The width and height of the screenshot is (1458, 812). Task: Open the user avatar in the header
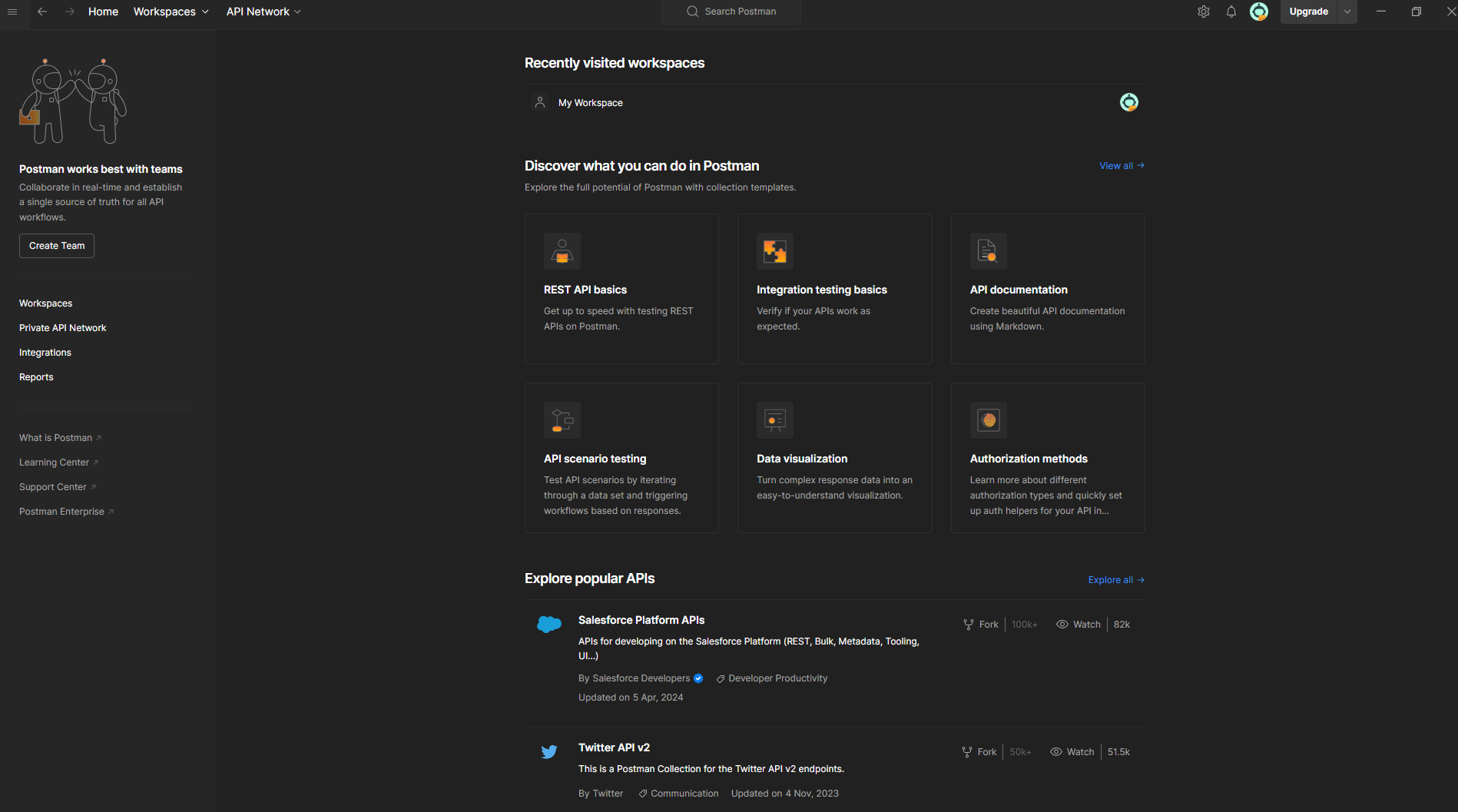coord(1259,12)
